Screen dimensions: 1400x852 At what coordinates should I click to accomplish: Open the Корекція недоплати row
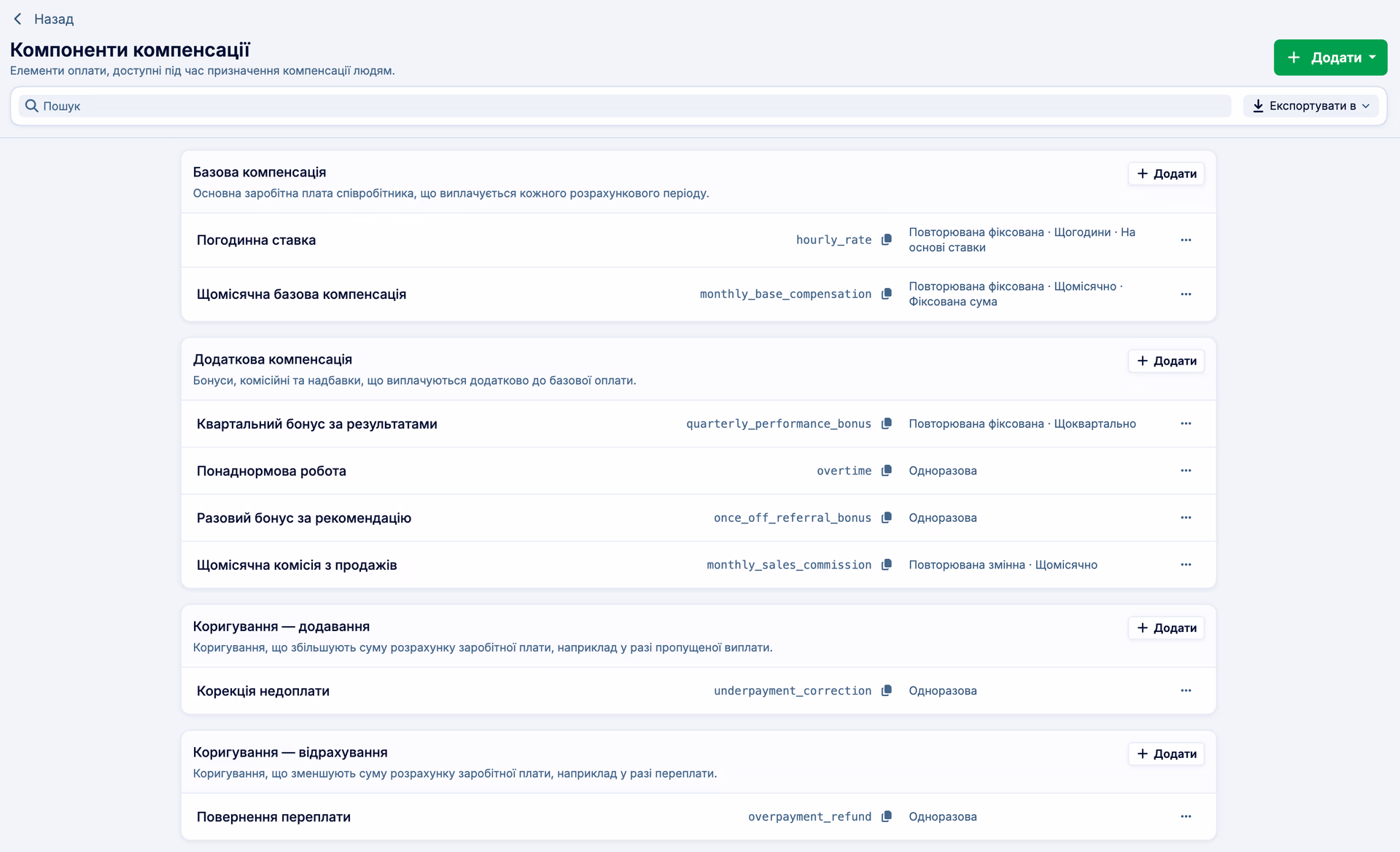(x=699, y=691)
